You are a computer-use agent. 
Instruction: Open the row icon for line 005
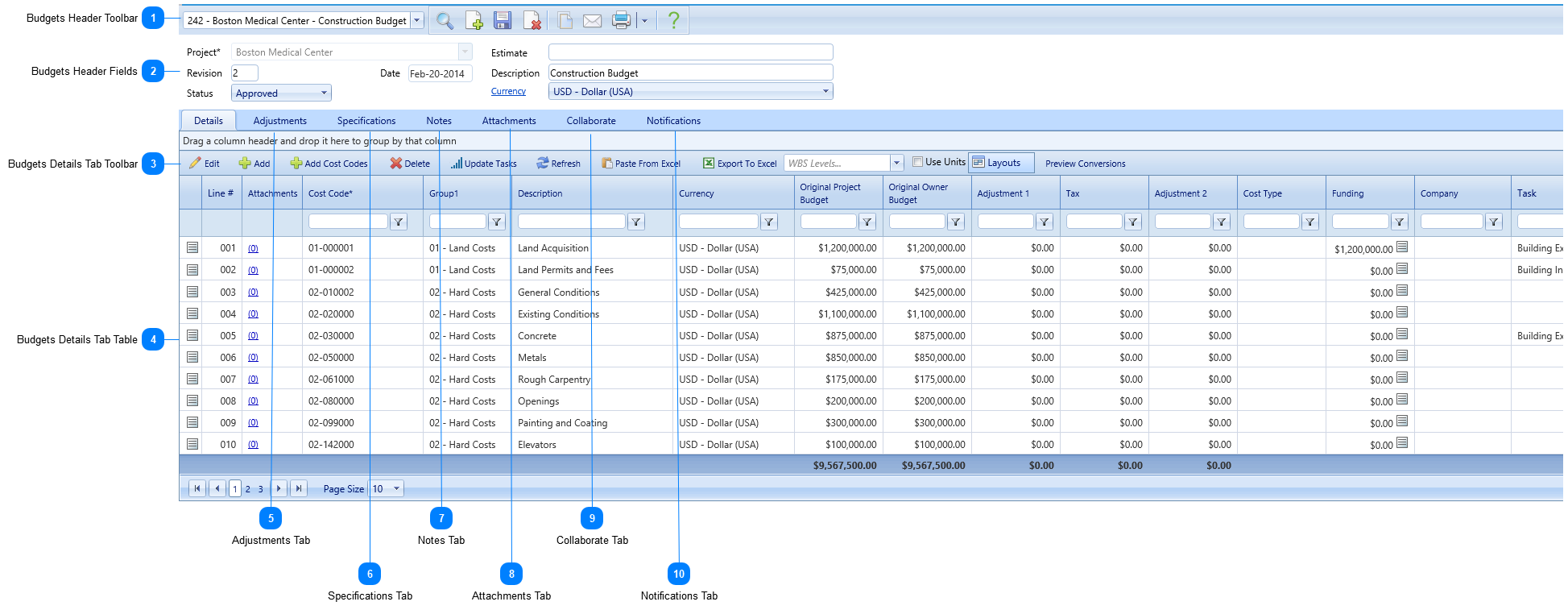pos(192,335)
